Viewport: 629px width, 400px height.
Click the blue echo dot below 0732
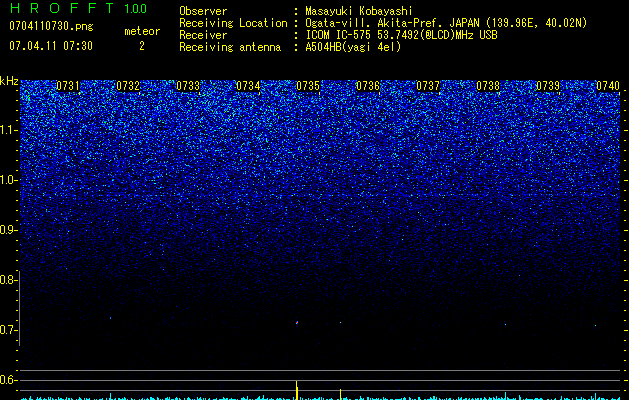(x=110, y=318)
